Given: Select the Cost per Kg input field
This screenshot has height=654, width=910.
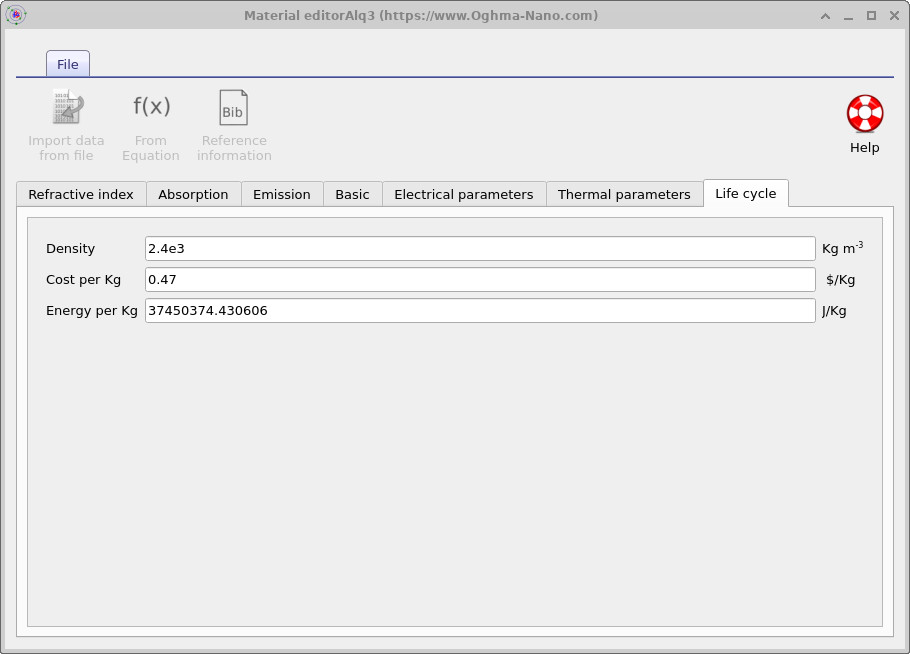Looking at the screenshot, I should tap(480, 279).
